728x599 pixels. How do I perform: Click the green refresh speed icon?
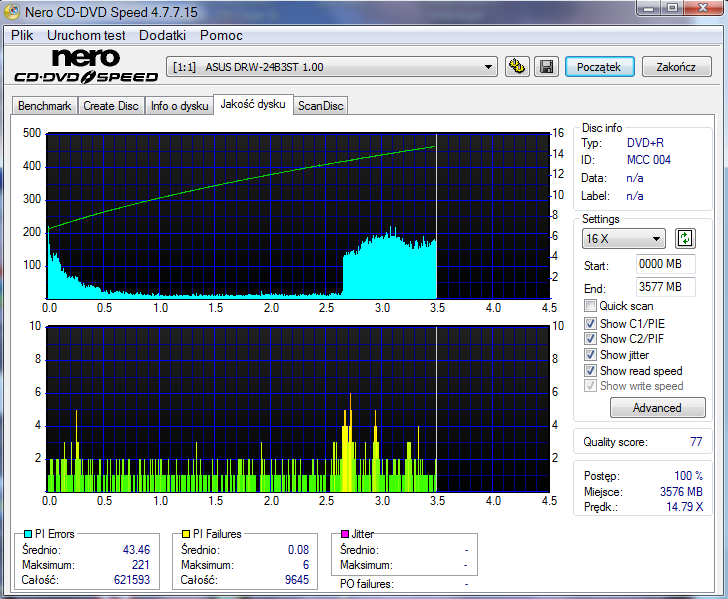tap(685, 239)
